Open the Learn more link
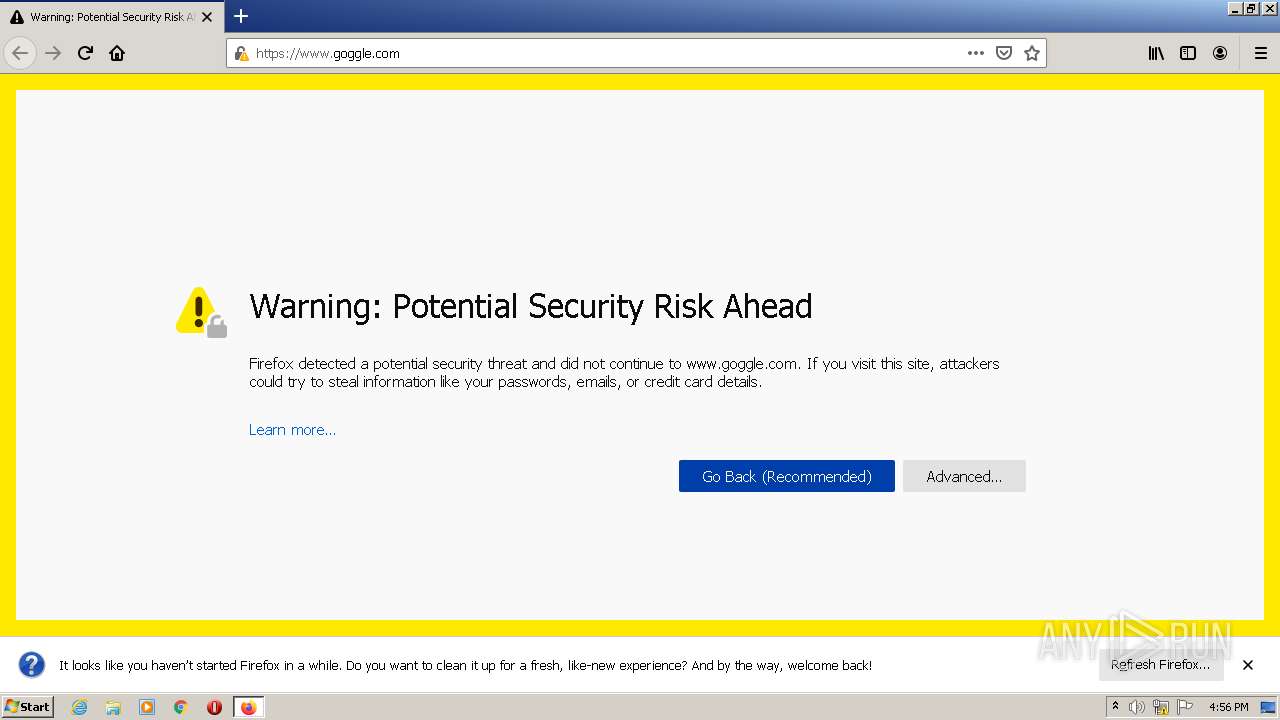Image resolution: width=1280 pixels, height=720 pixels. pyautogui.click(x=292, y=430)
